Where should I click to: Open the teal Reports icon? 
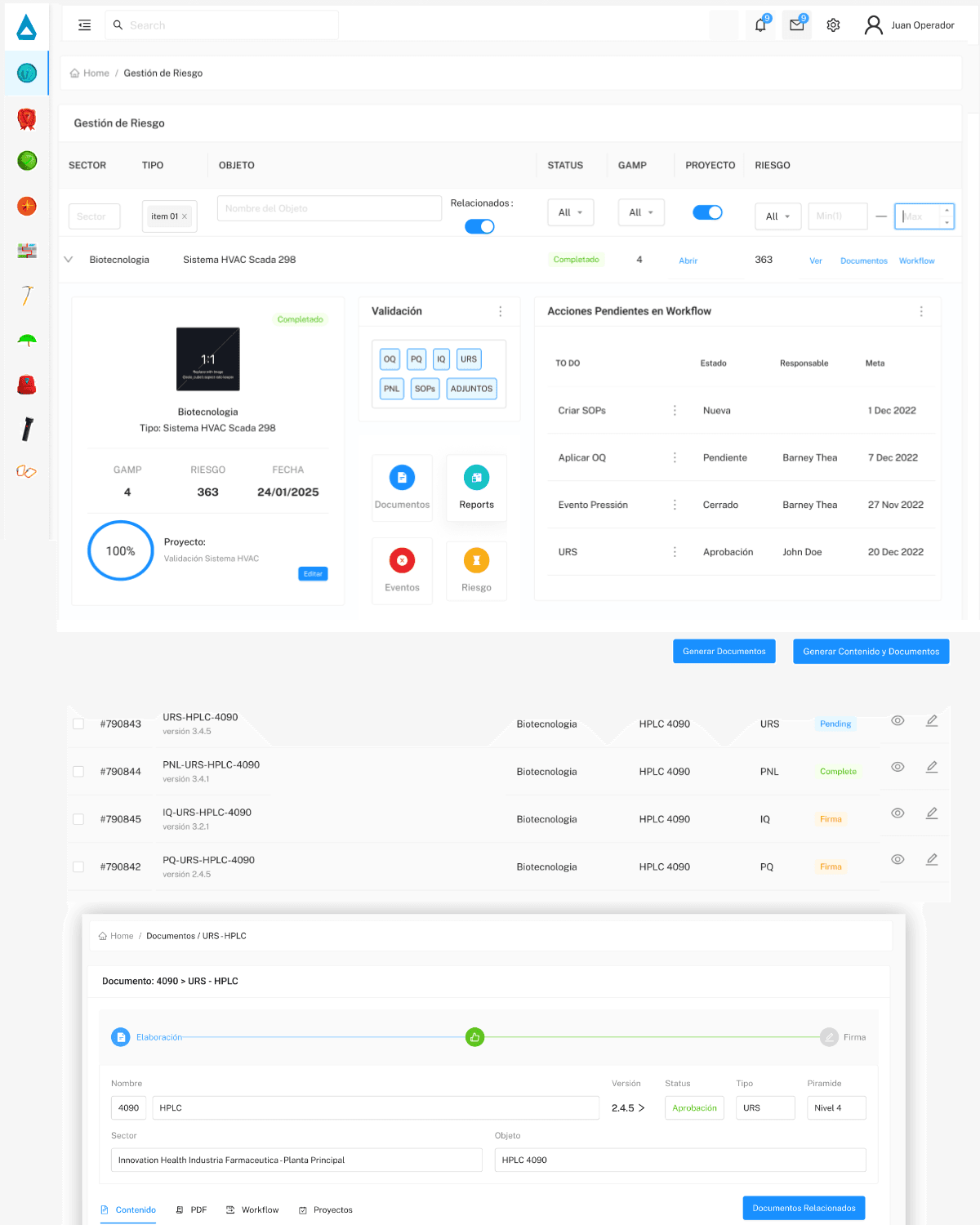pyautogui.click(x=476, y=478)
